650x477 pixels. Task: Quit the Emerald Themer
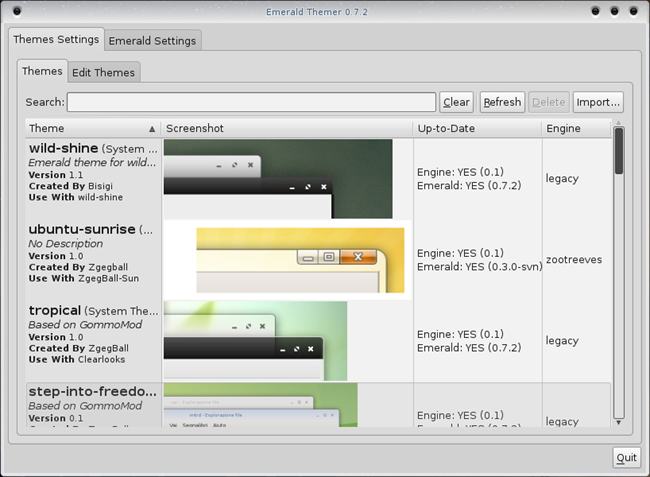click(626, 458)
